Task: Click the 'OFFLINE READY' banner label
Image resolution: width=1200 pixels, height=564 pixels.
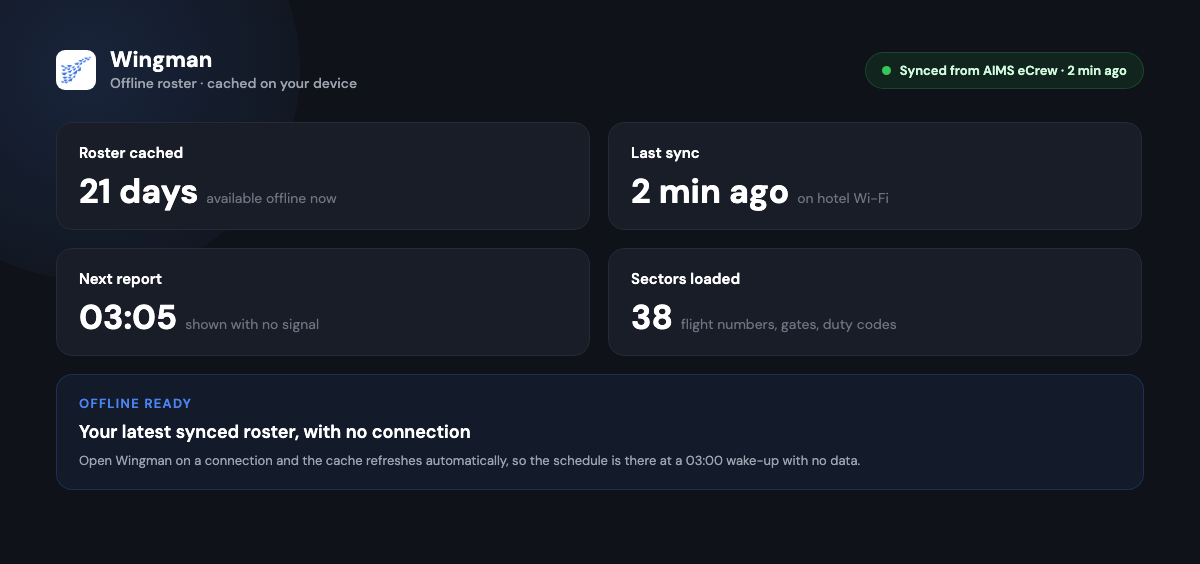Action: pos(135,404)
